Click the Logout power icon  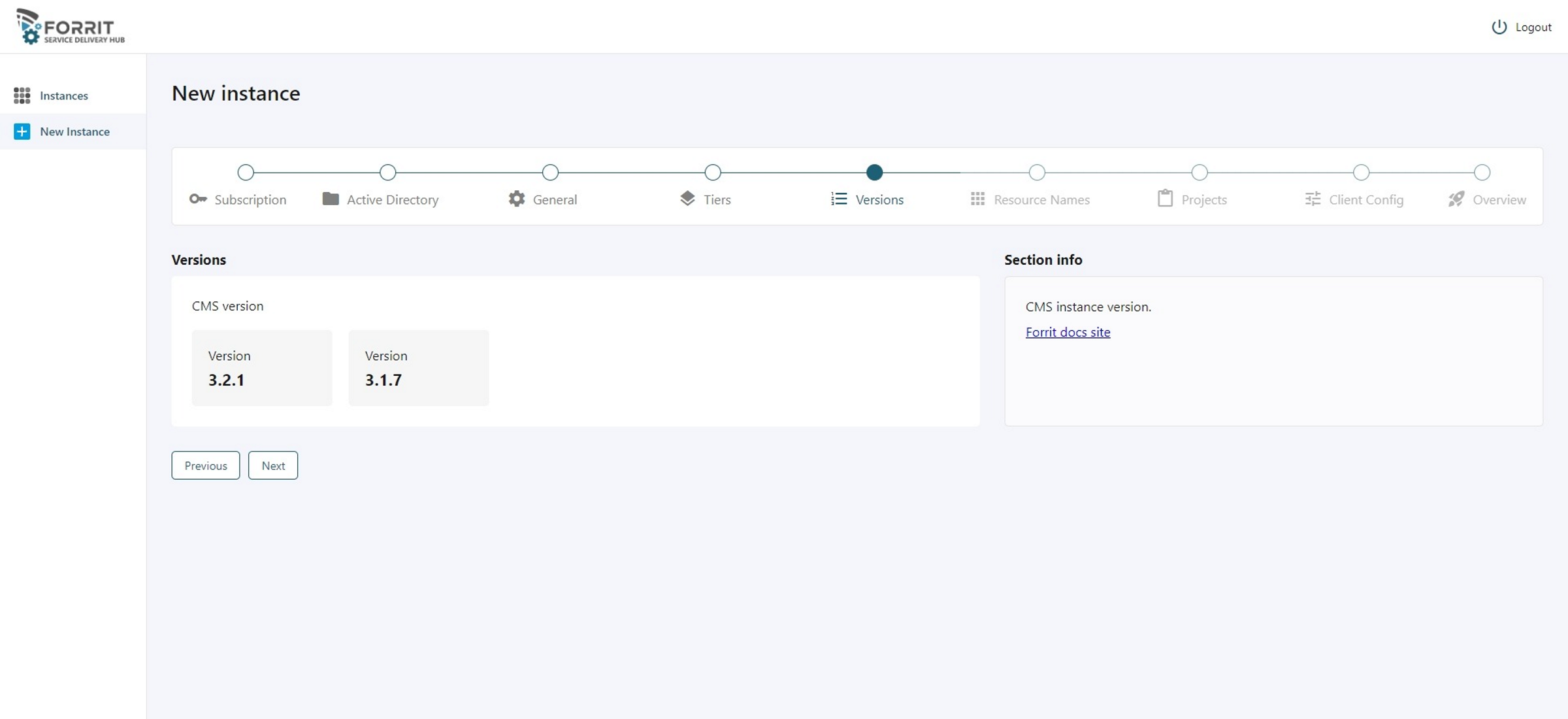pyautogui.click(x=1499, y=27)
